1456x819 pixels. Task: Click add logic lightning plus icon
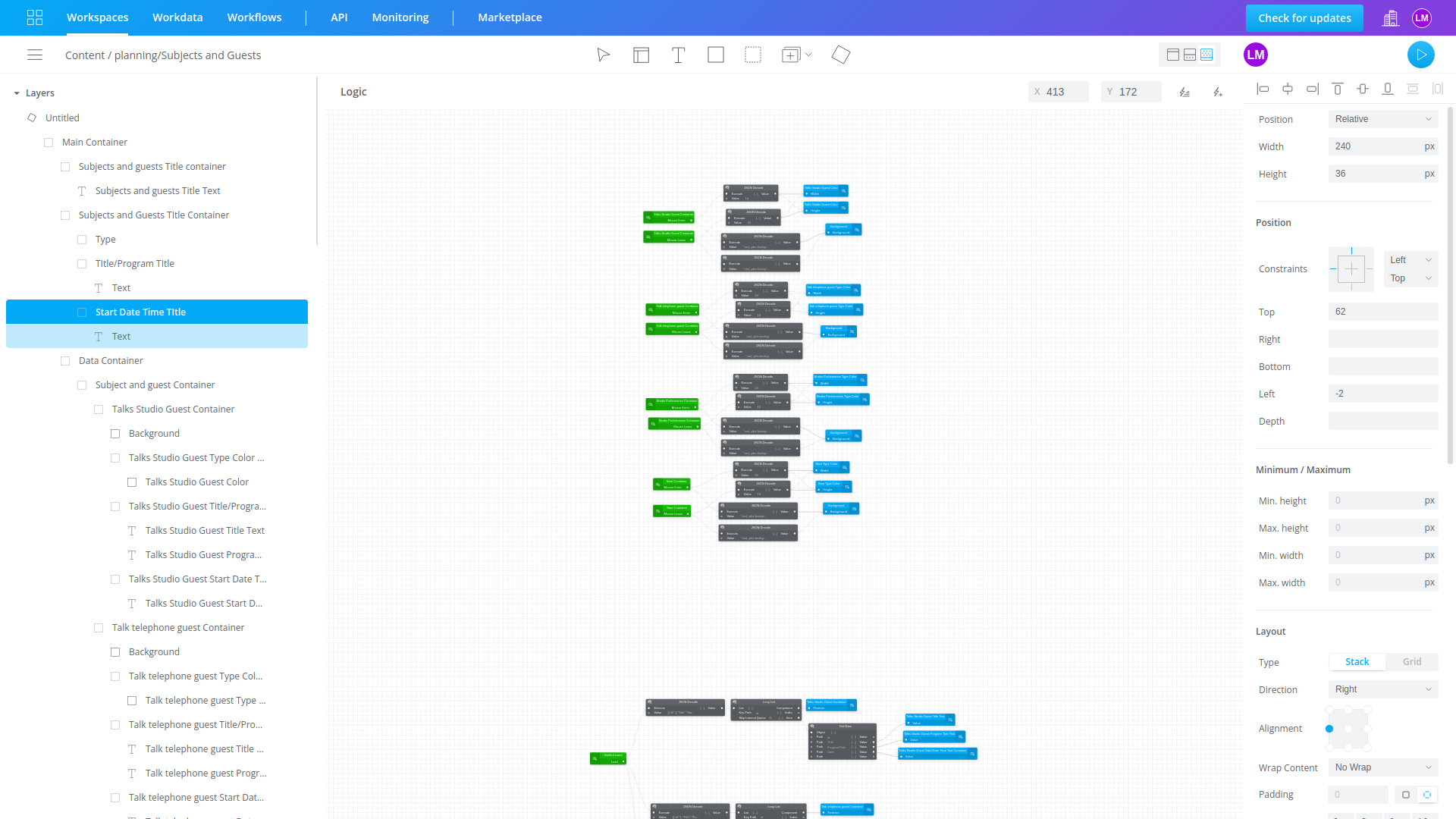tap(1218, 92)
